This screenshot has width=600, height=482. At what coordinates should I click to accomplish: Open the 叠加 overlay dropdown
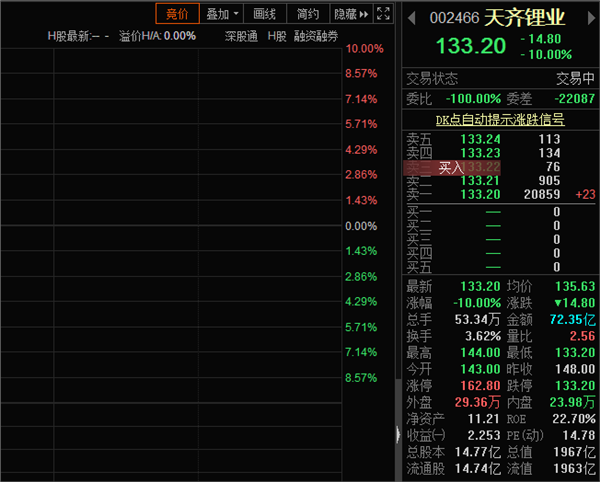(222, 14)
